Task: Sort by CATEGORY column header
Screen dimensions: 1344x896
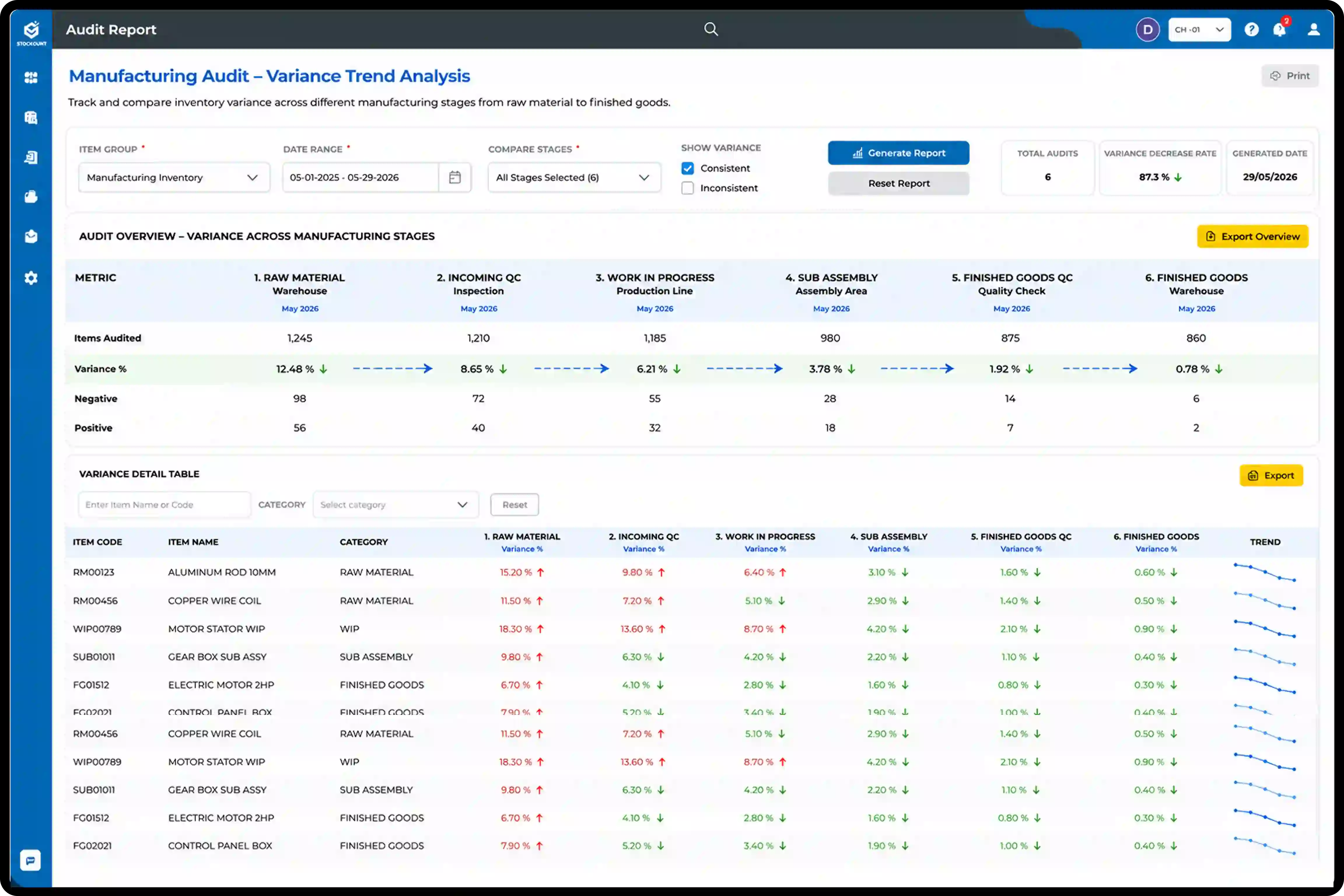Action: point(363,542)
